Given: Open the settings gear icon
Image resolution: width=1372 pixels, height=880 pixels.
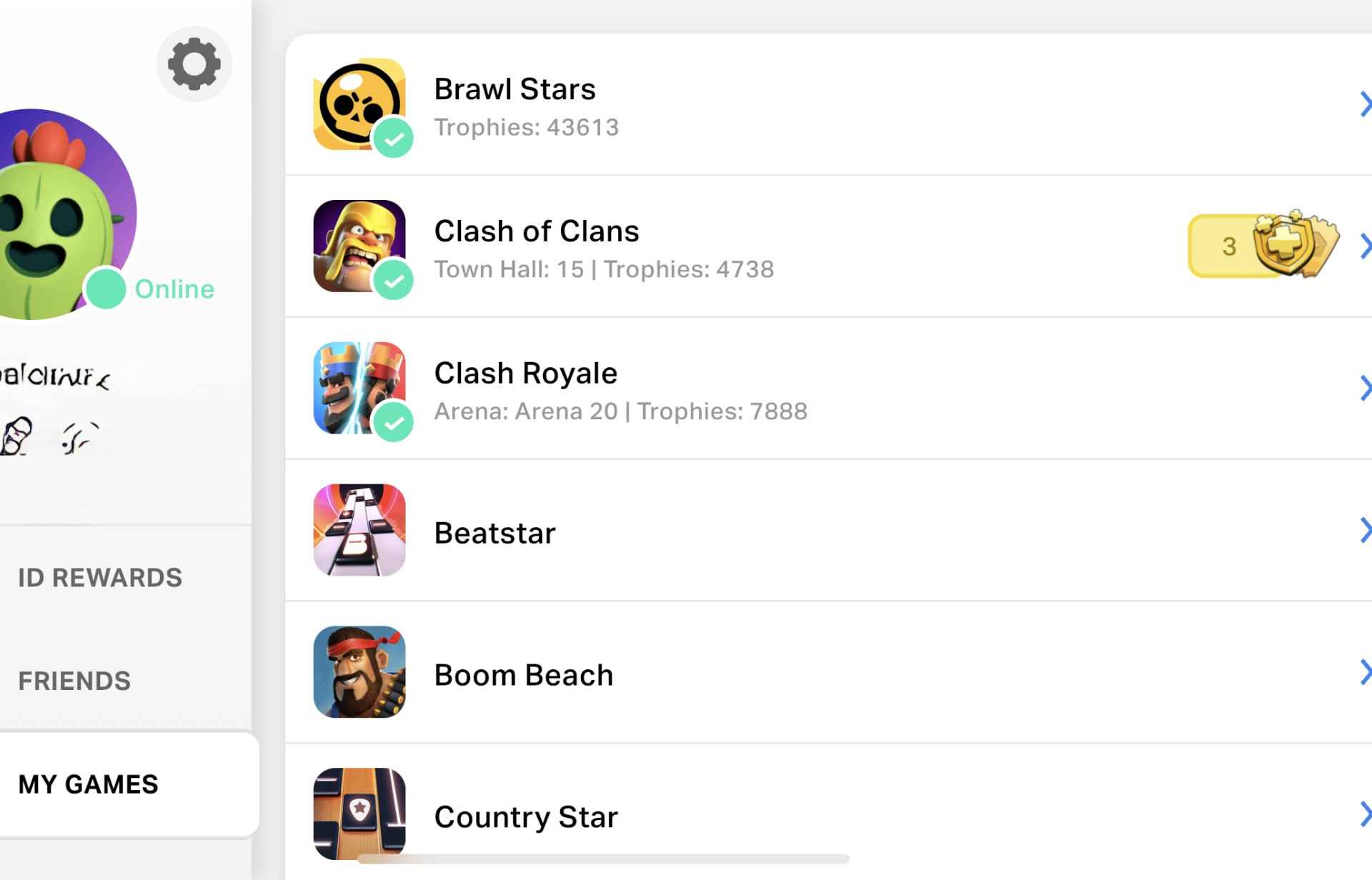Looking at the screenshot, I should 194,64.
